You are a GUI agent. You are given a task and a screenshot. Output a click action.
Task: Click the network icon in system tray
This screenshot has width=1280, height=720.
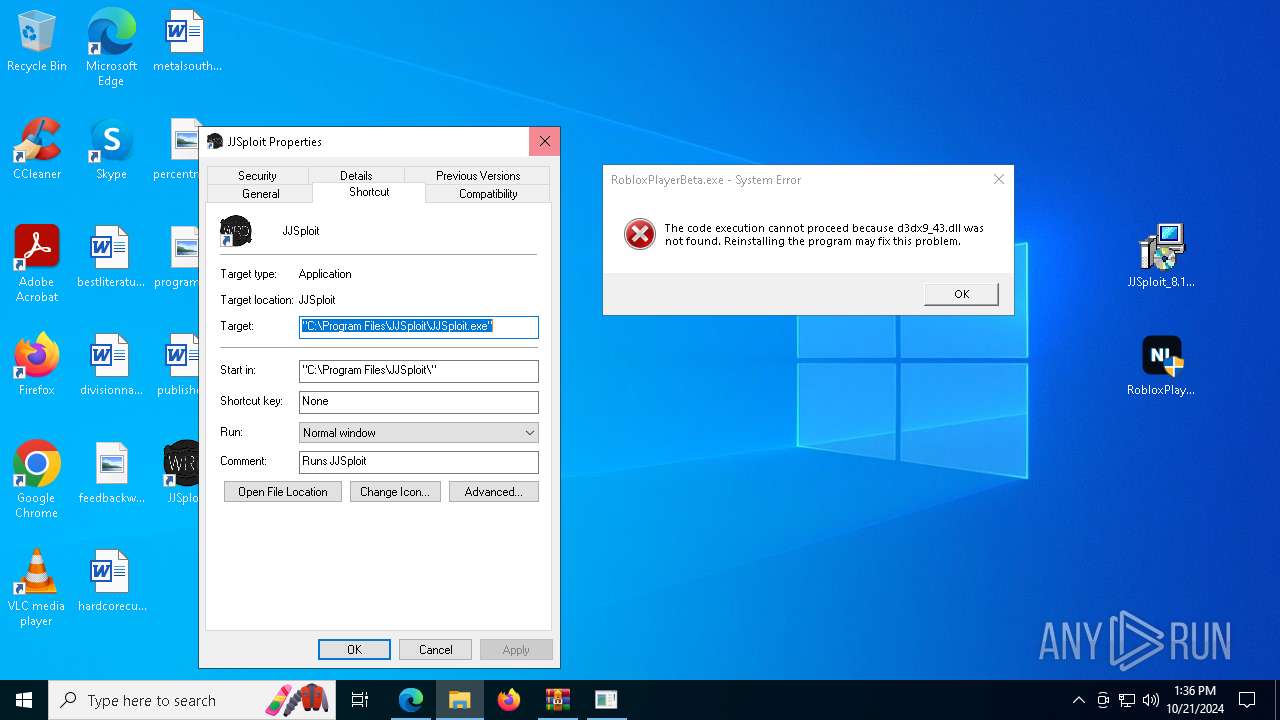coord(1127,700)
